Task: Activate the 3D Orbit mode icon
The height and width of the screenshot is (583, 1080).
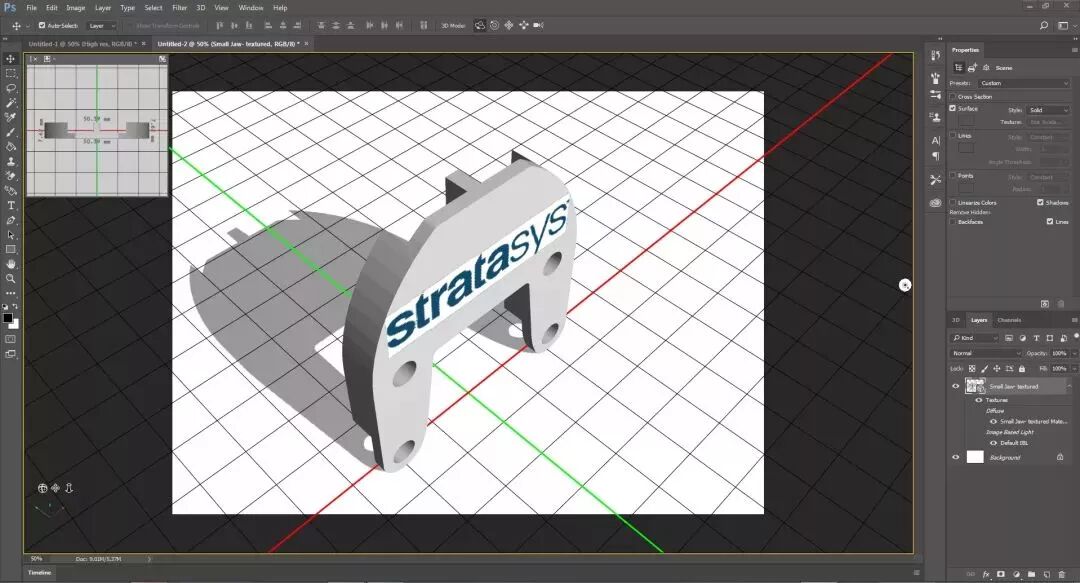Action: (x=479, y=25)
